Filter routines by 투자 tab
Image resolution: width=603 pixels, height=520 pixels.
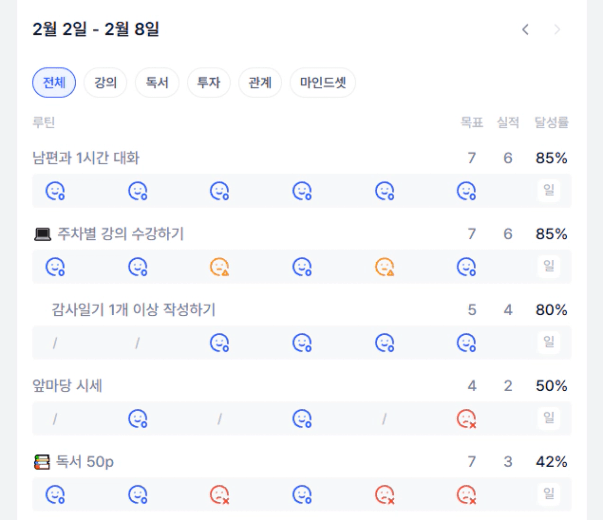(209, 83)
